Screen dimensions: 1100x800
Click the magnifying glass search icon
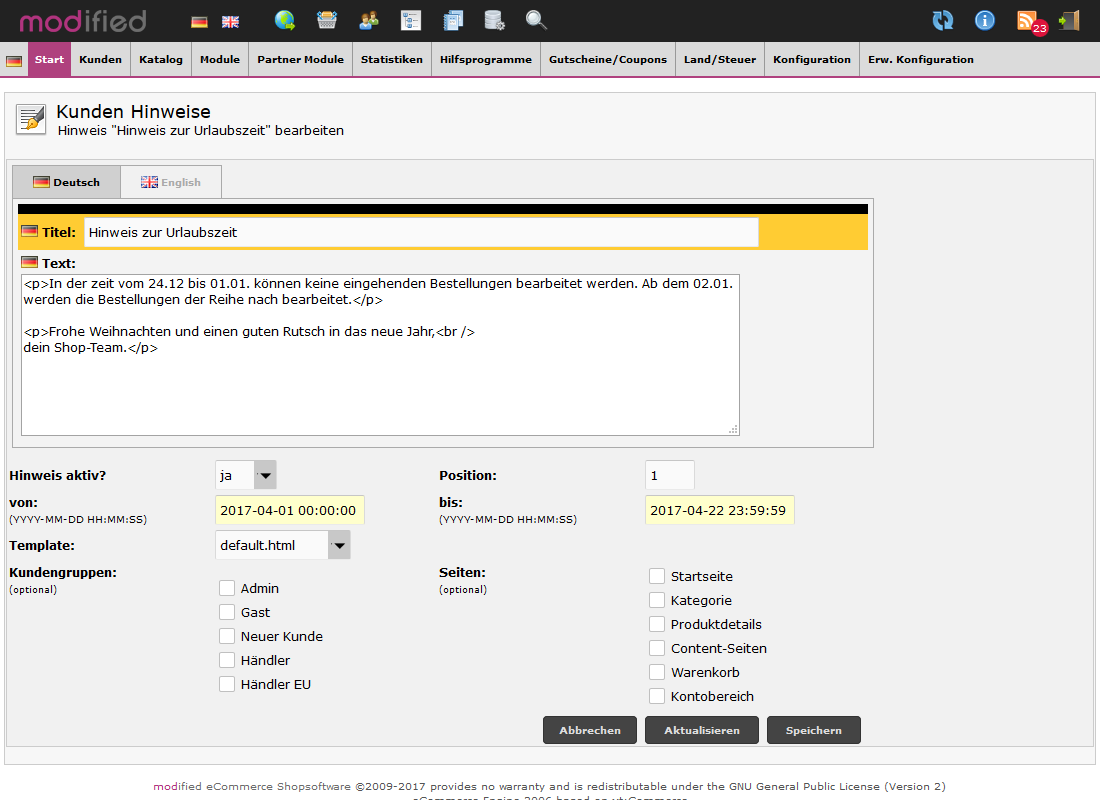(536, 20)
